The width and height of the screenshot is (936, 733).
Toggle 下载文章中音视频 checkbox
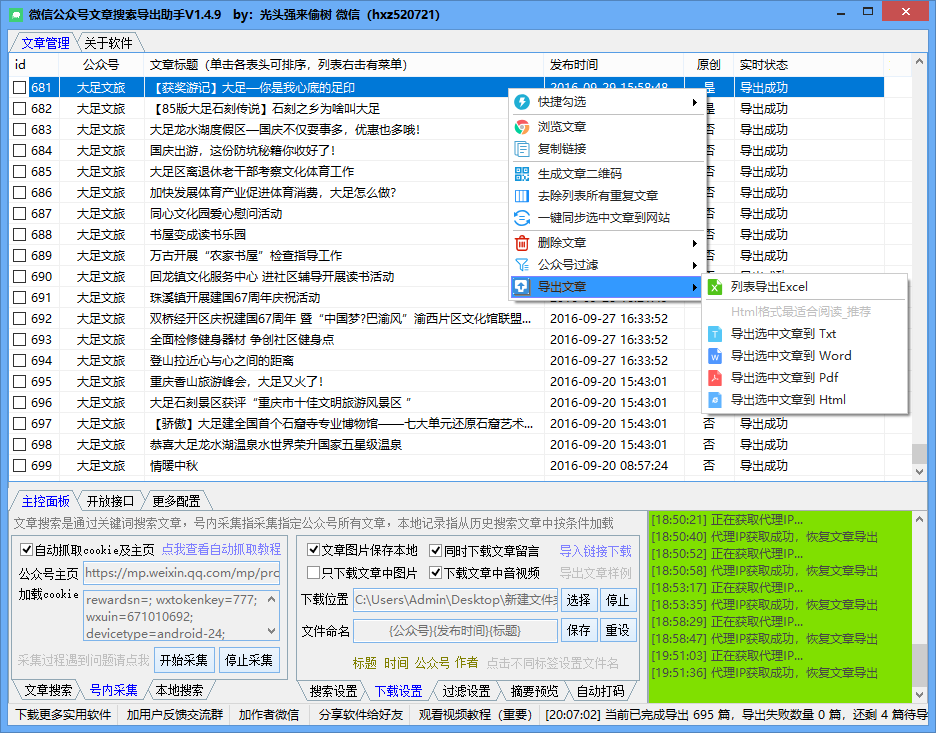436,573
